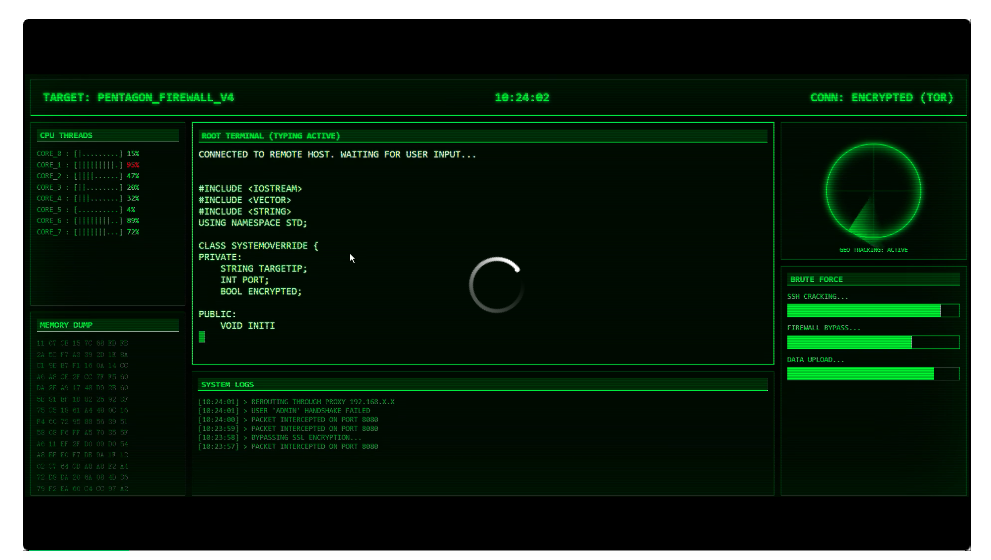
Task: Expand the MEMORY DUMP panel header
Action: point(65,325)
